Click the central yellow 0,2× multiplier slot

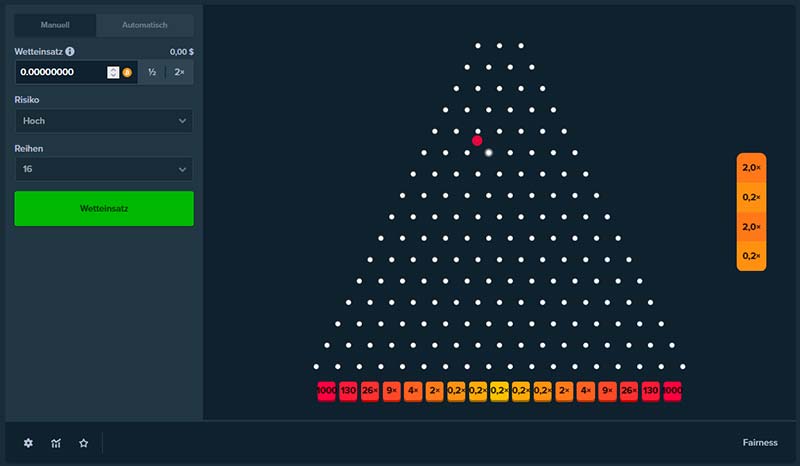(499, 391)
